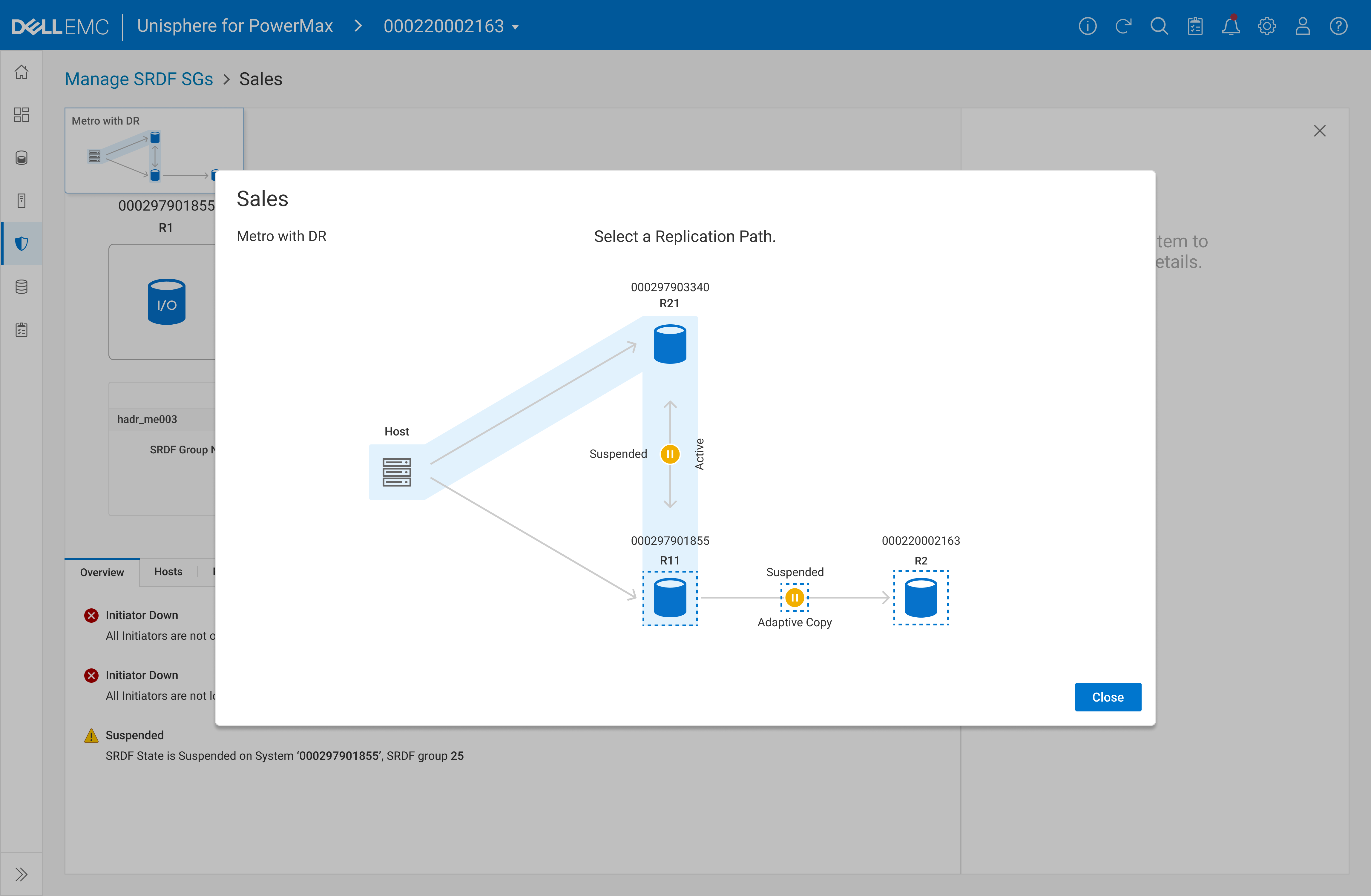Go to the Manage SRDF SGs breadcrumb link

click(x=139, y=79)
